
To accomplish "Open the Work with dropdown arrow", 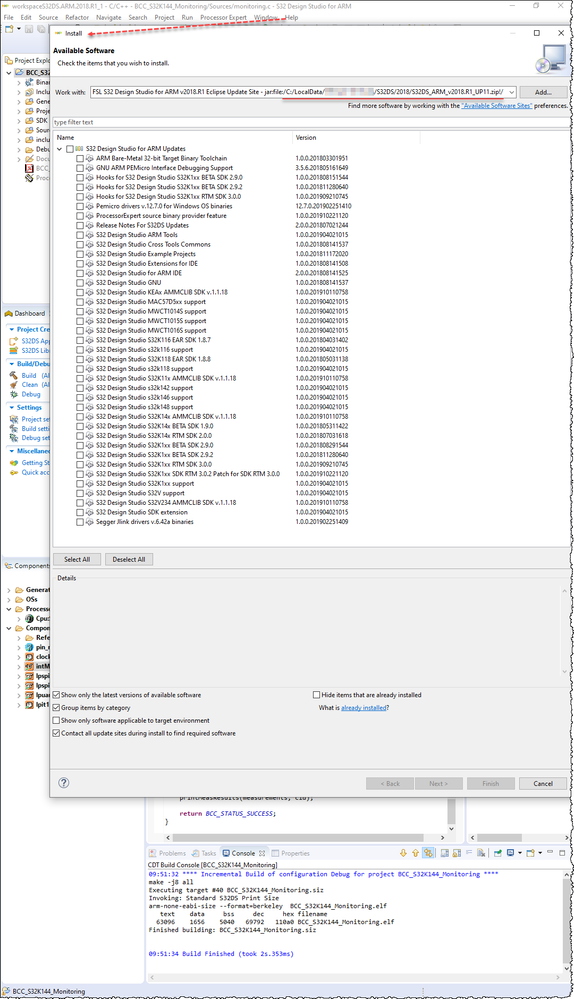I will (x=511, y=92).
